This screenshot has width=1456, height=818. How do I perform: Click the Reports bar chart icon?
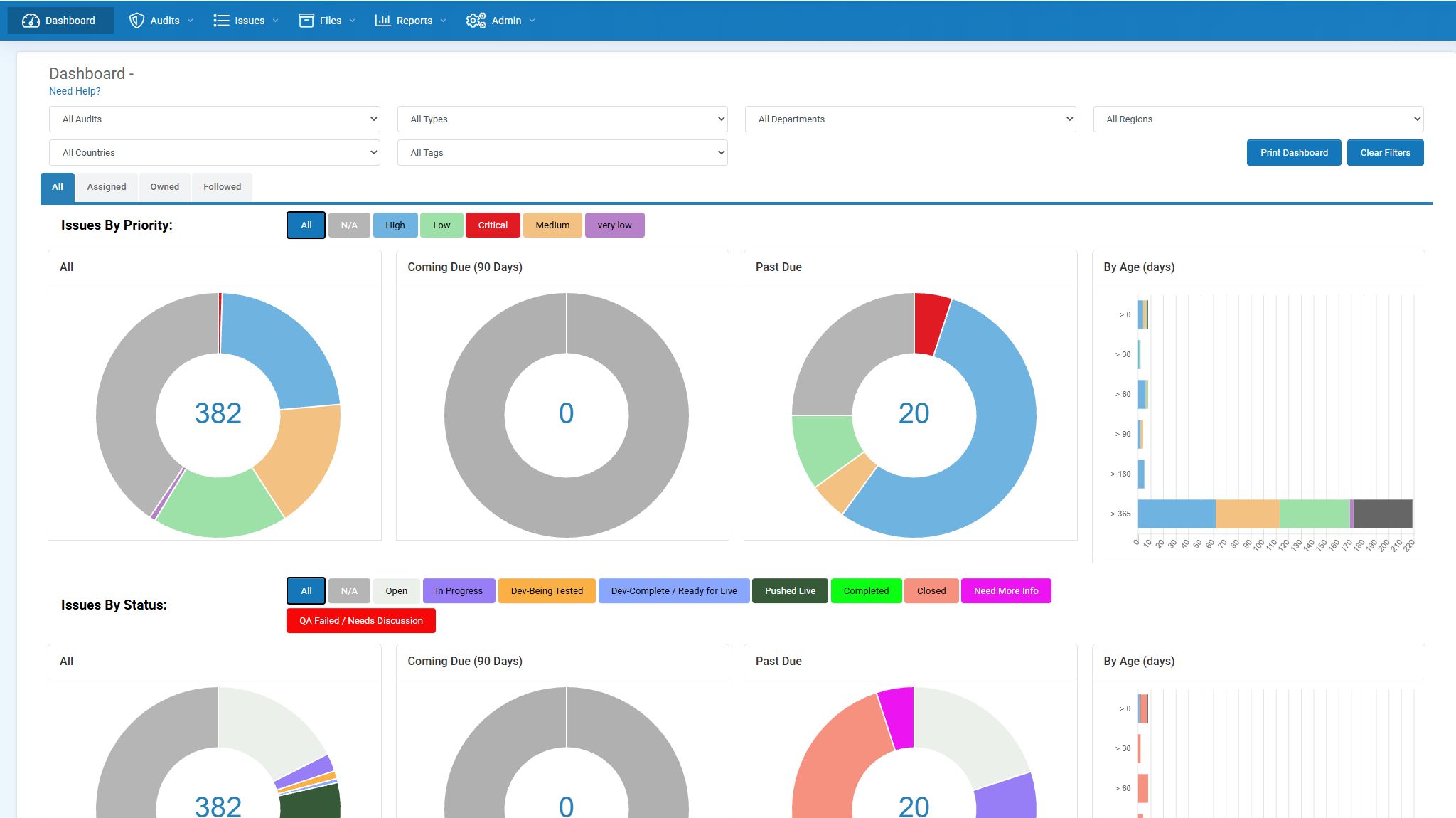click(x=382, y=21)
